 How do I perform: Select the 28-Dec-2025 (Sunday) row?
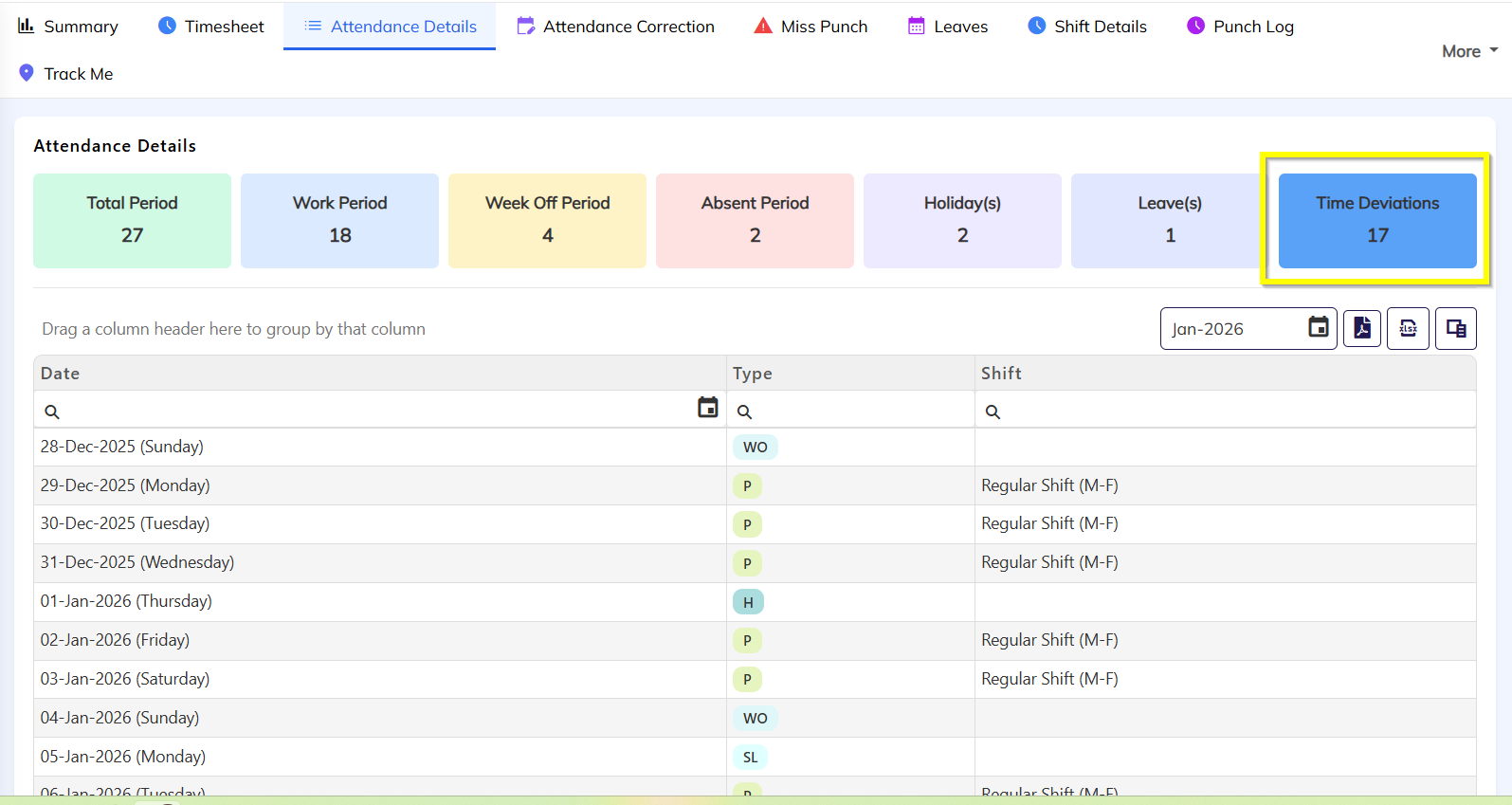755,447
